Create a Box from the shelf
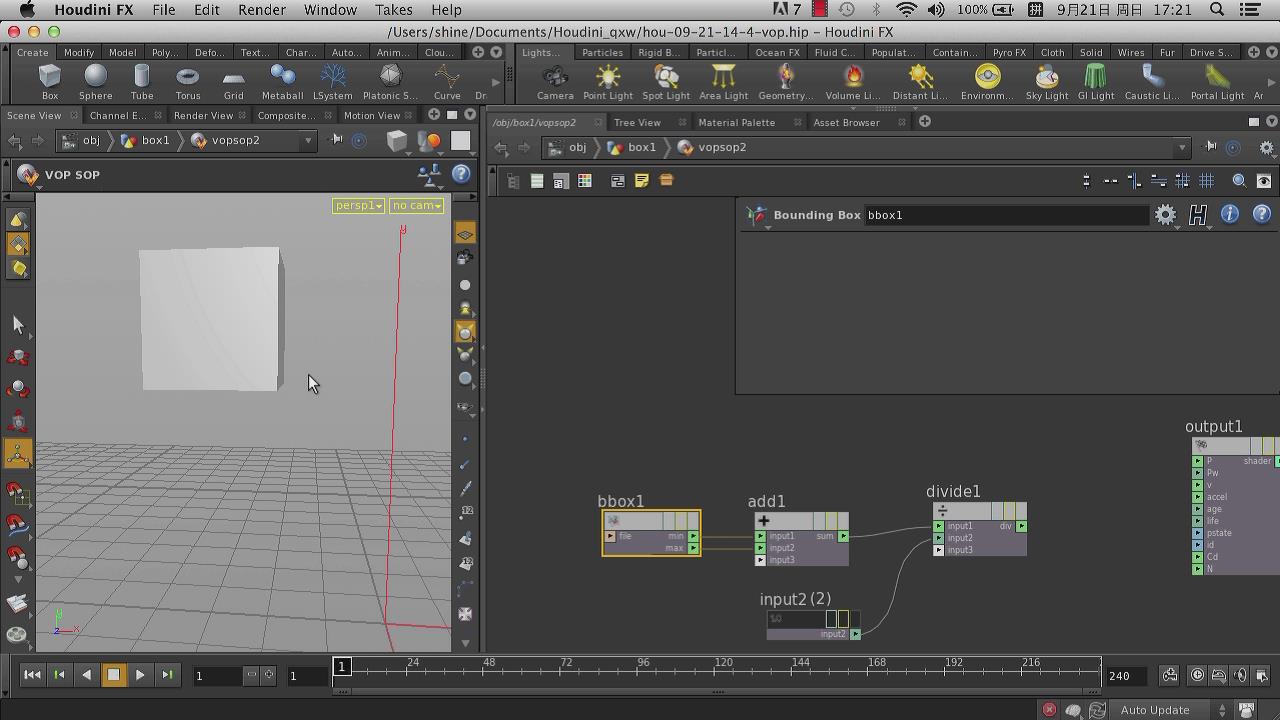1280x720 pixels. point(49,82)
